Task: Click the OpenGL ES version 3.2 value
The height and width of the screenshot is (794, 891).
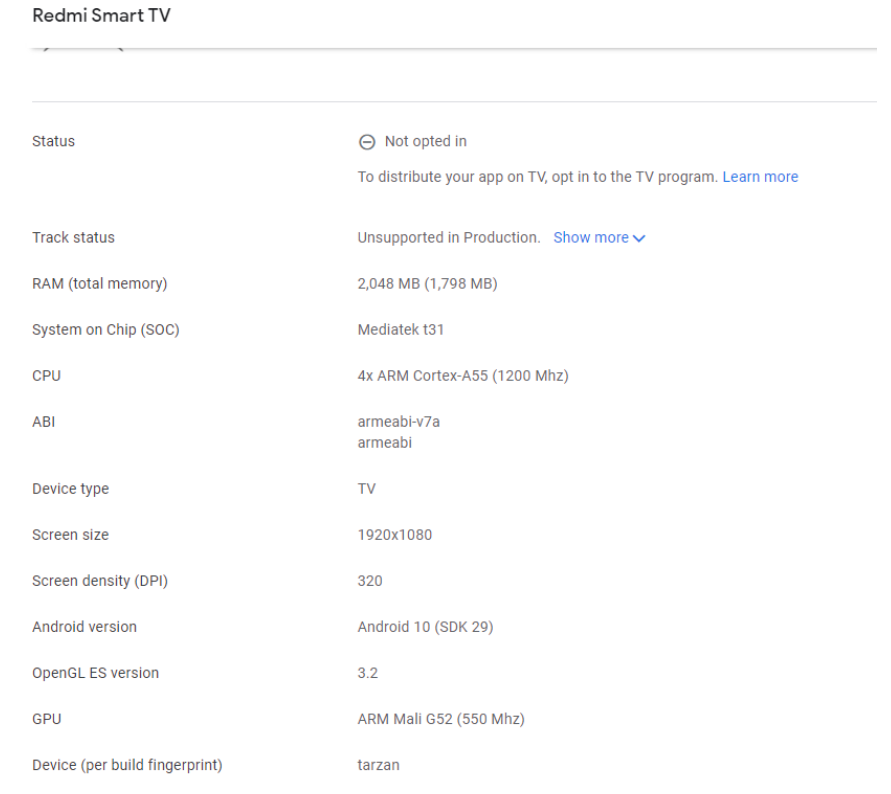Action: tap(368, 673)
